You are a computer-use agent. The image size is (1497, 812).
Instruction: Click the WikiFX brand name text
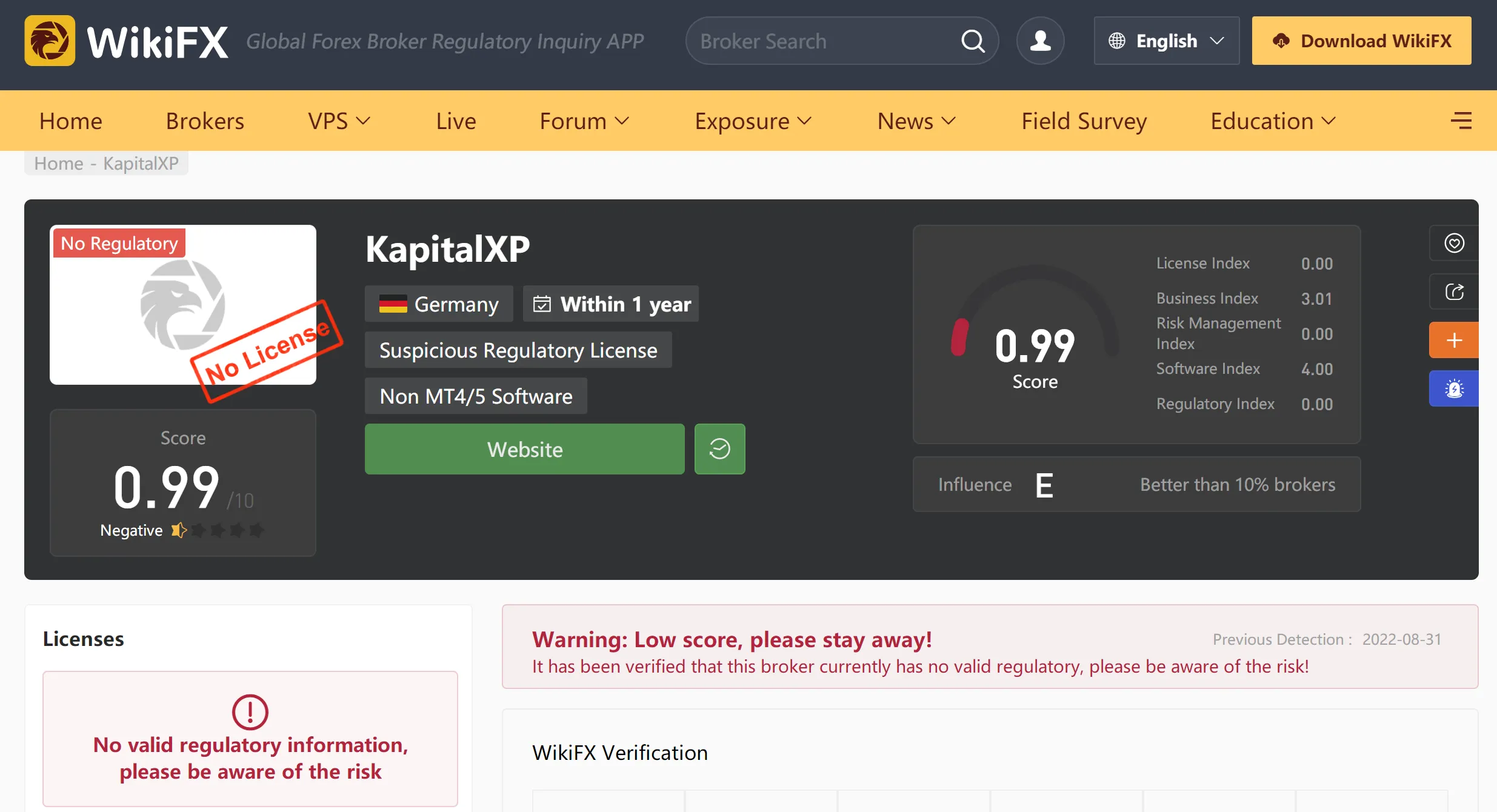[158, 42]
